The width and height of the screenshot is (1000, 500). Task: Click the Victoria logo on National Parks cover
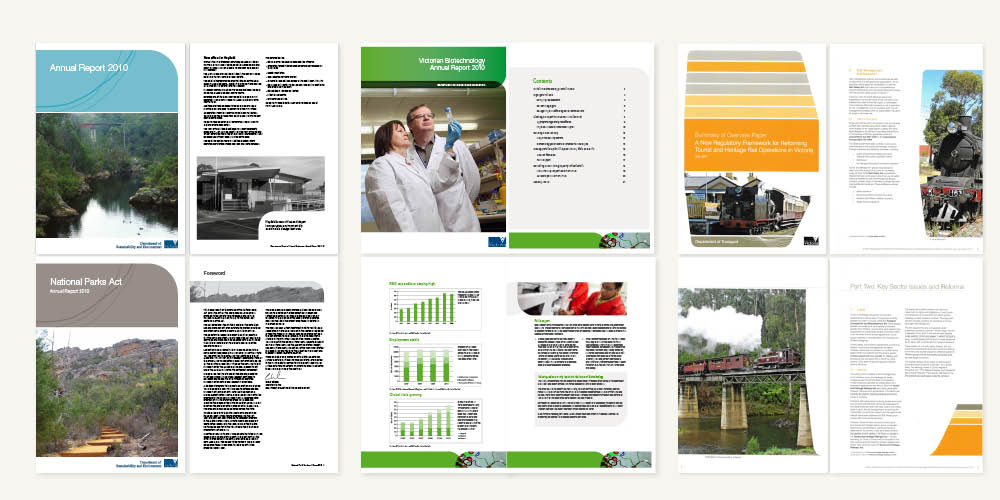[165, 462]
